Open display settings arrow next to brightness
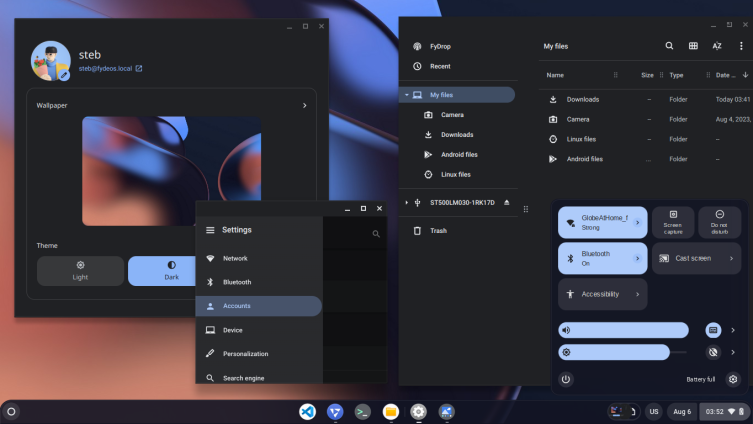This screenshot has width=753, height=424. point(733,352)
